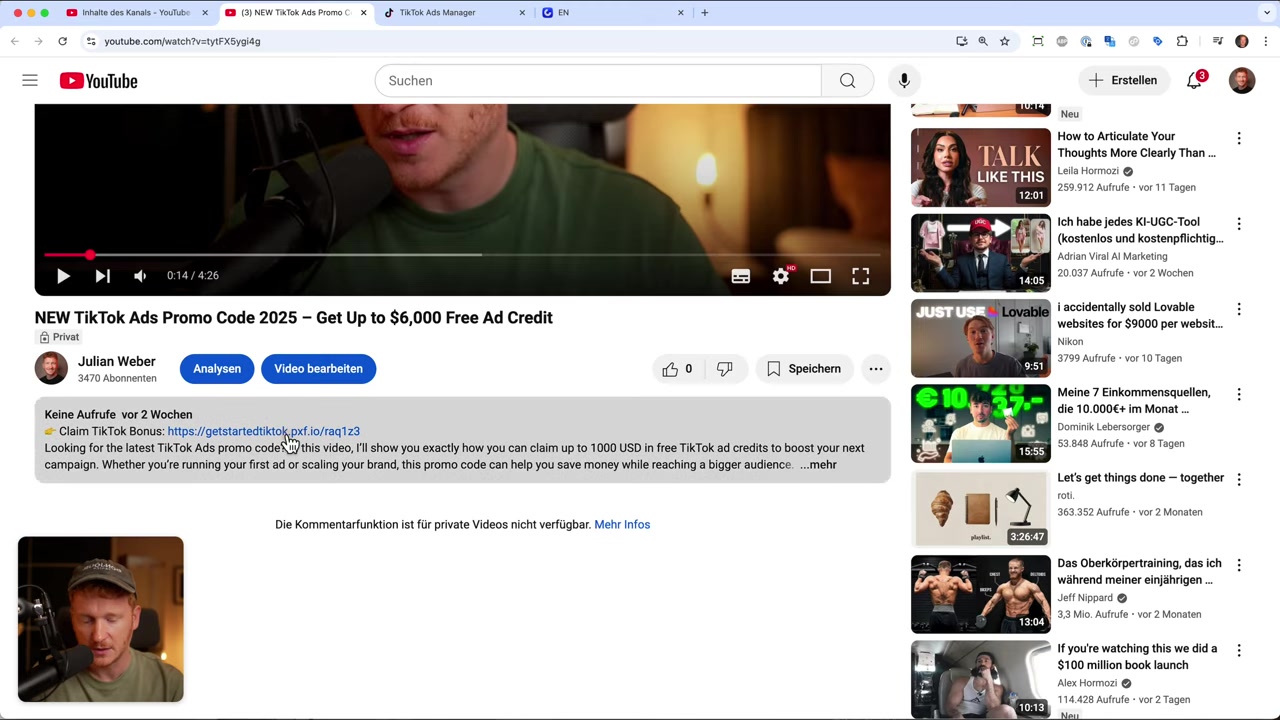Expand description with ...mehr
The width and height of the screenshot is (1280, 720).
click(818, 465)
